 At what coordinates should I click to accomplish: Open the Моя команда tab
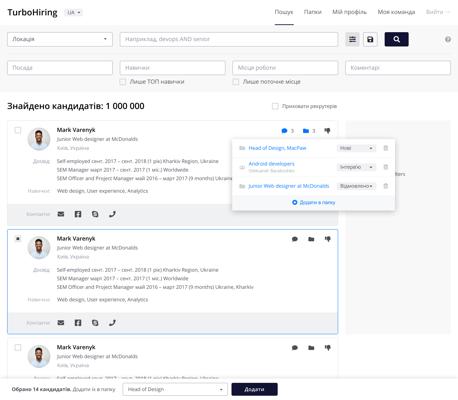coord(396,12)
